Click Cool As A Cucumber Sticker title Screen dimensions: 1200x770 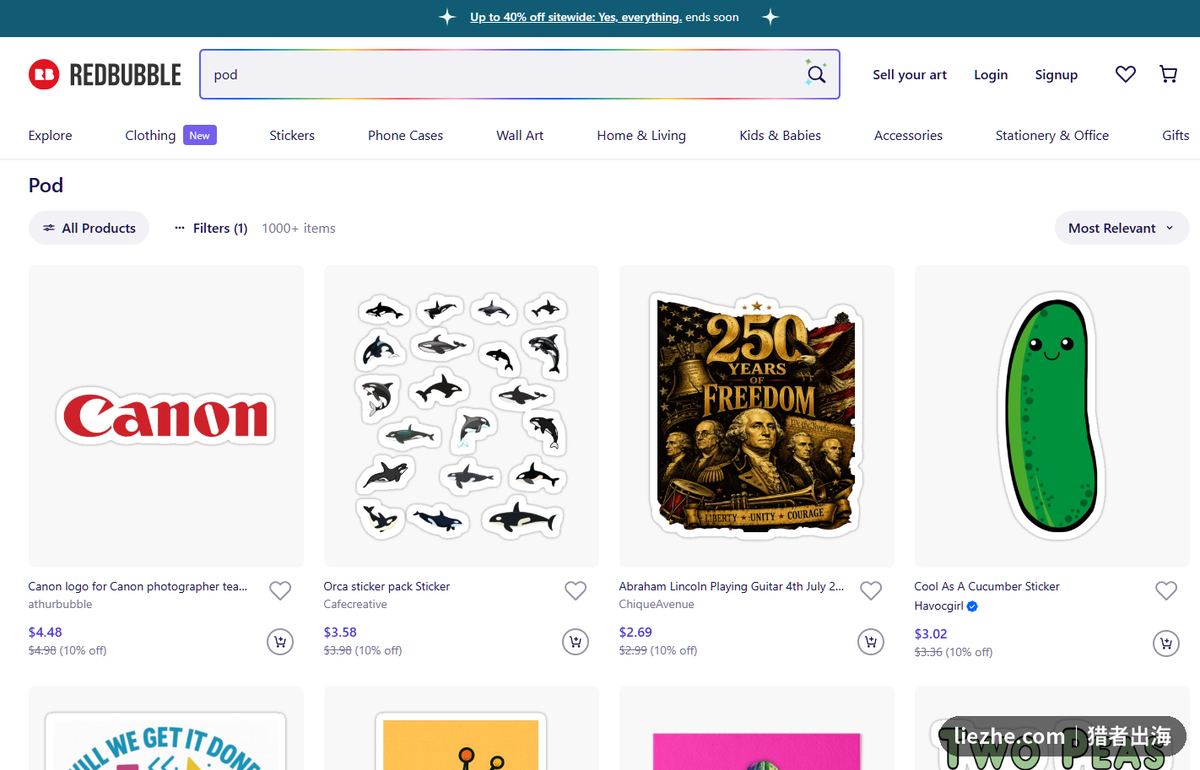click(x=987, y=586)
